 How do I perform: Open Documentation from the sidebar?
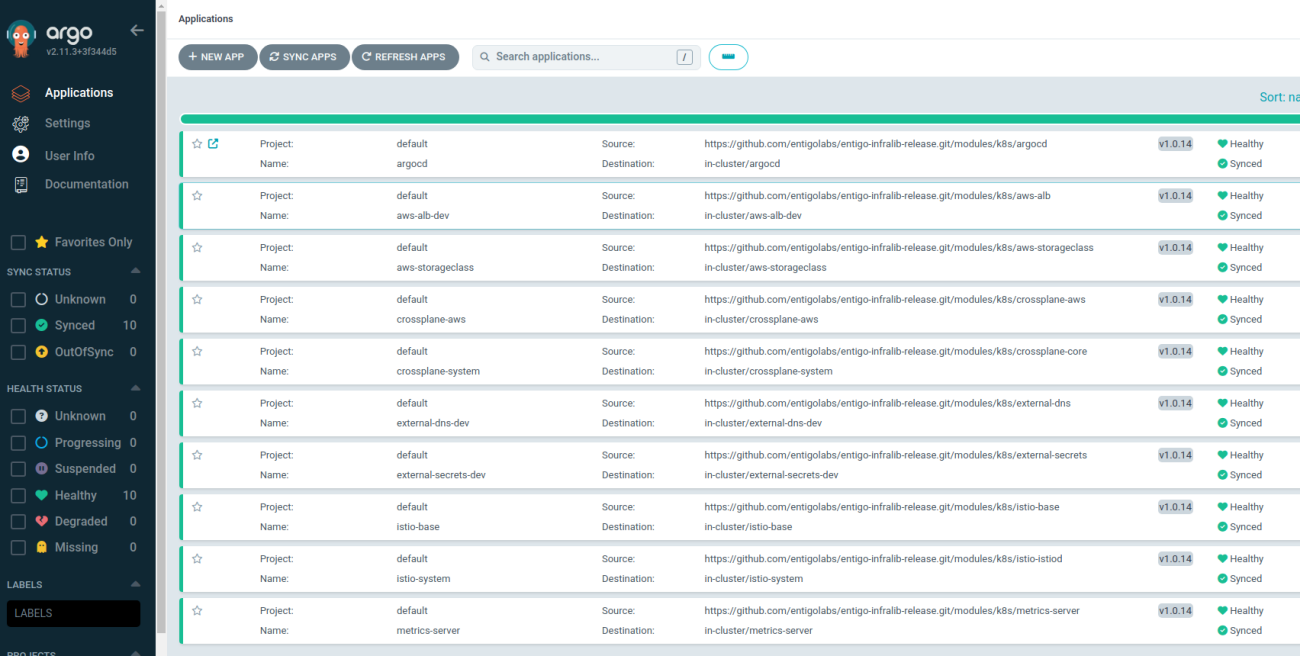click(87, 184)
